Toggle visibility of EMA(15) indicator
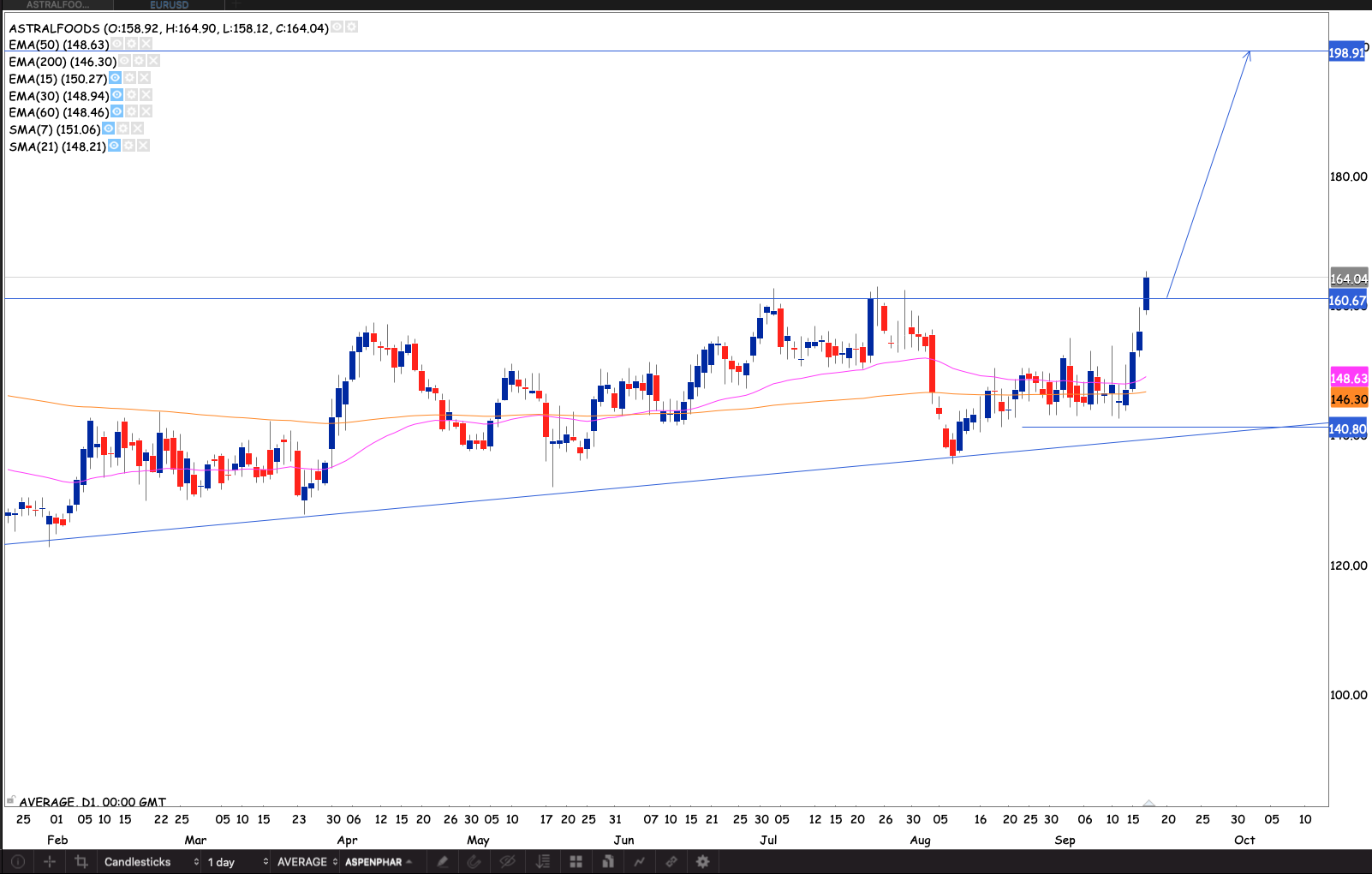Screen dimensions: 1372x874 pos(115,78)
